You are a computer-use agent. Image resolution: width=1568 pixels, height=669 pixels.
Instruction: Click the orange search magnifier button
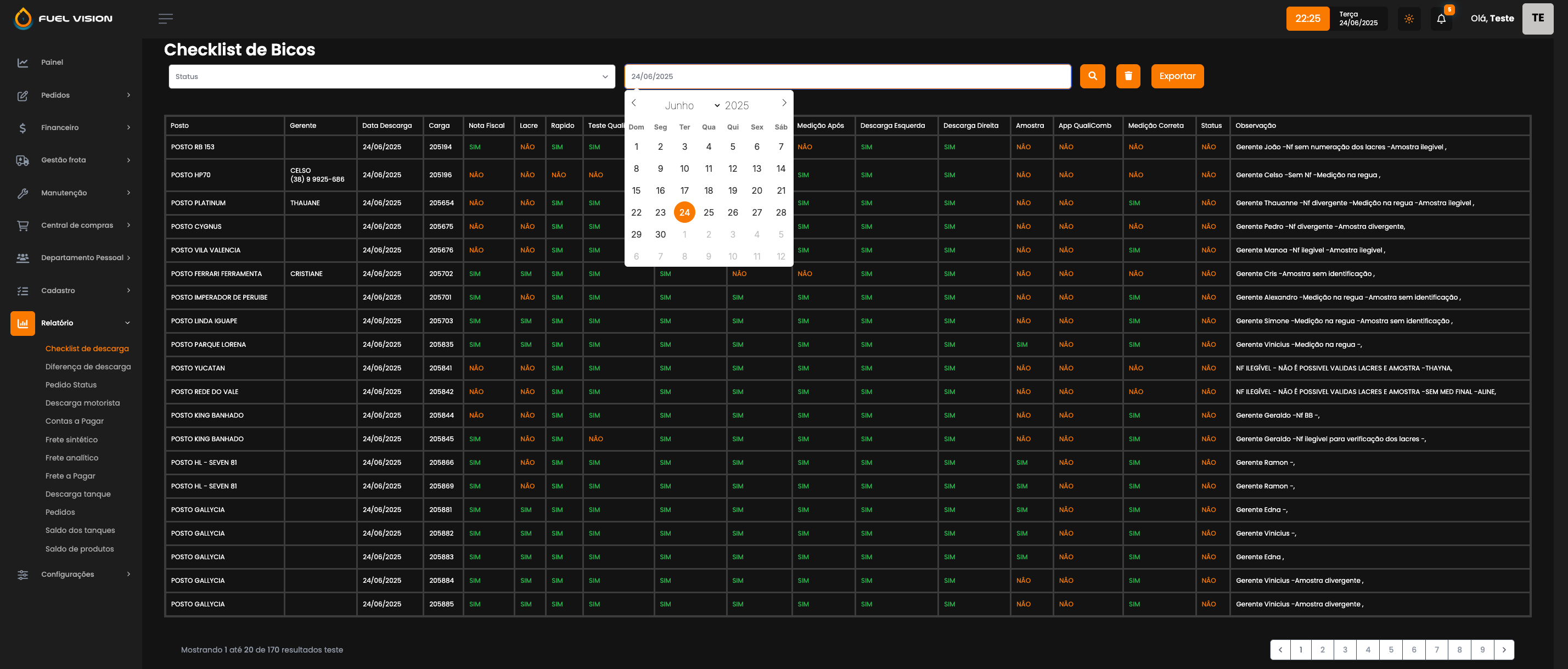1092,76
